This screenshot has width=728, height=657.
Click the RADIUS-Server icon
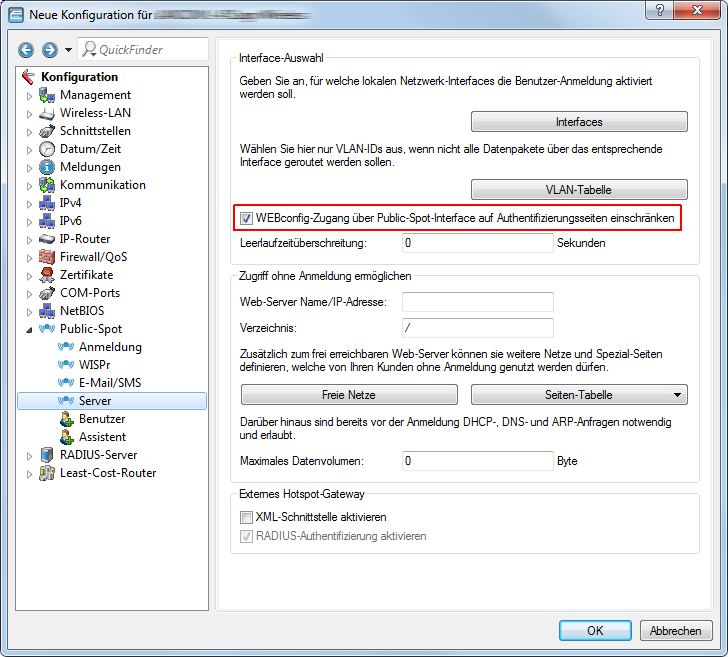[x=47, y=455]
